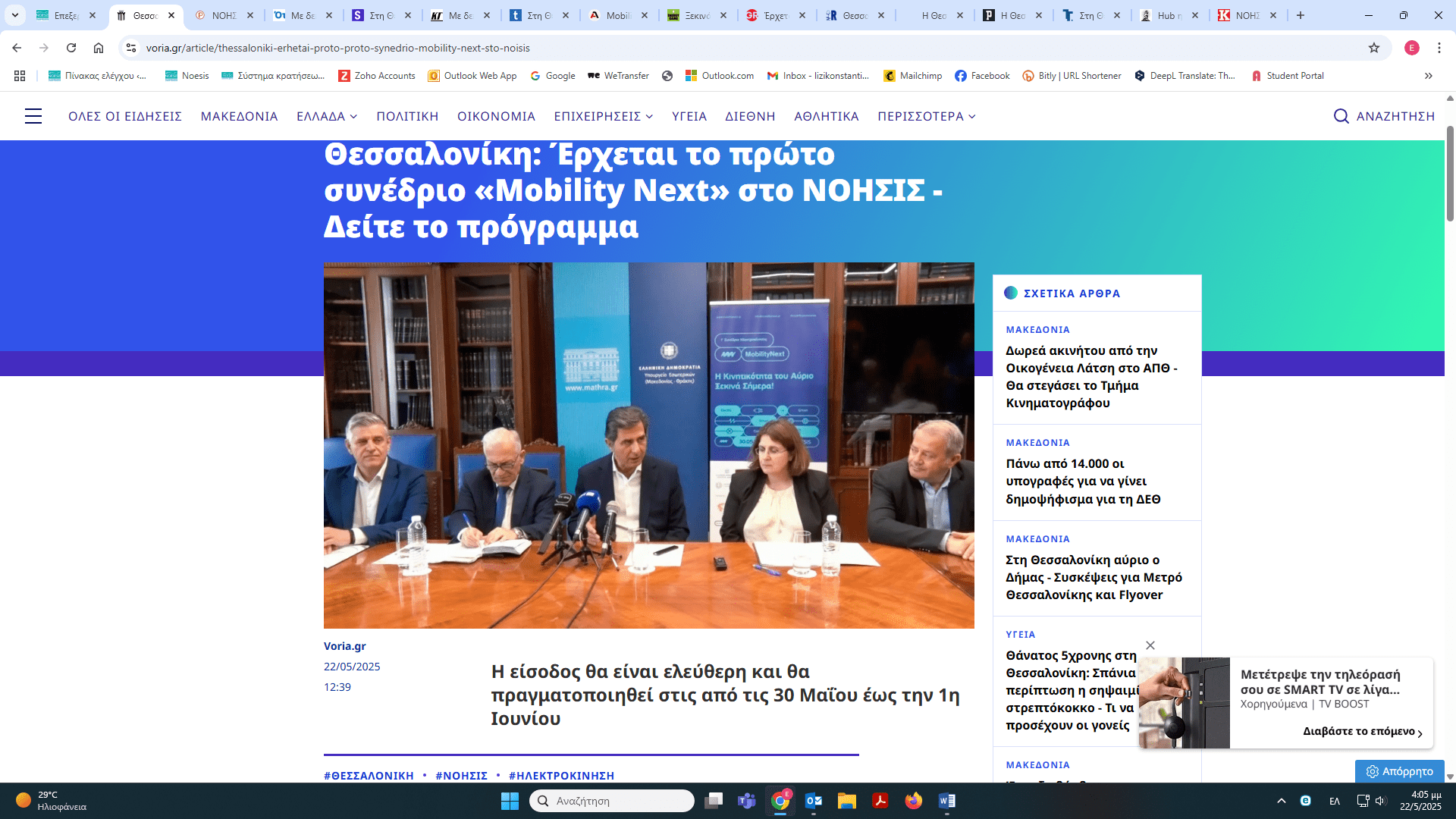
Task: Open Chrome three-dot menu
Action: pyautogui.click(x=1439, y=48)
